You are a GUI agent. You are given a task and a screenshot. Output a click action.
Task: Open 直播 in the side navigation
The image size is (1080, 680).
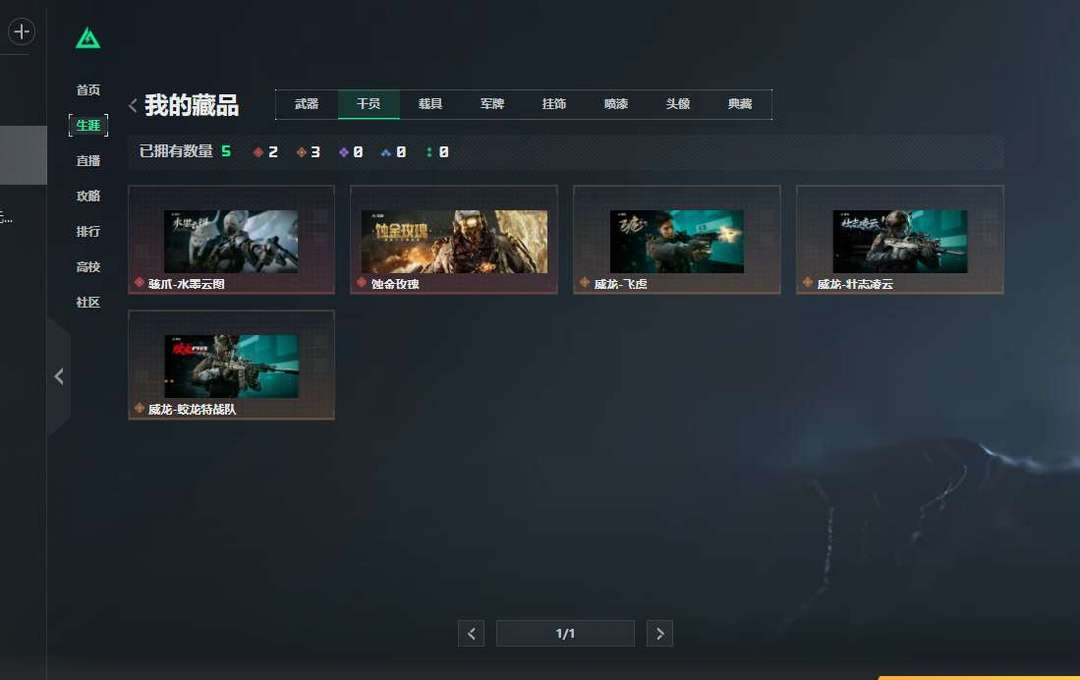[88, 161]
